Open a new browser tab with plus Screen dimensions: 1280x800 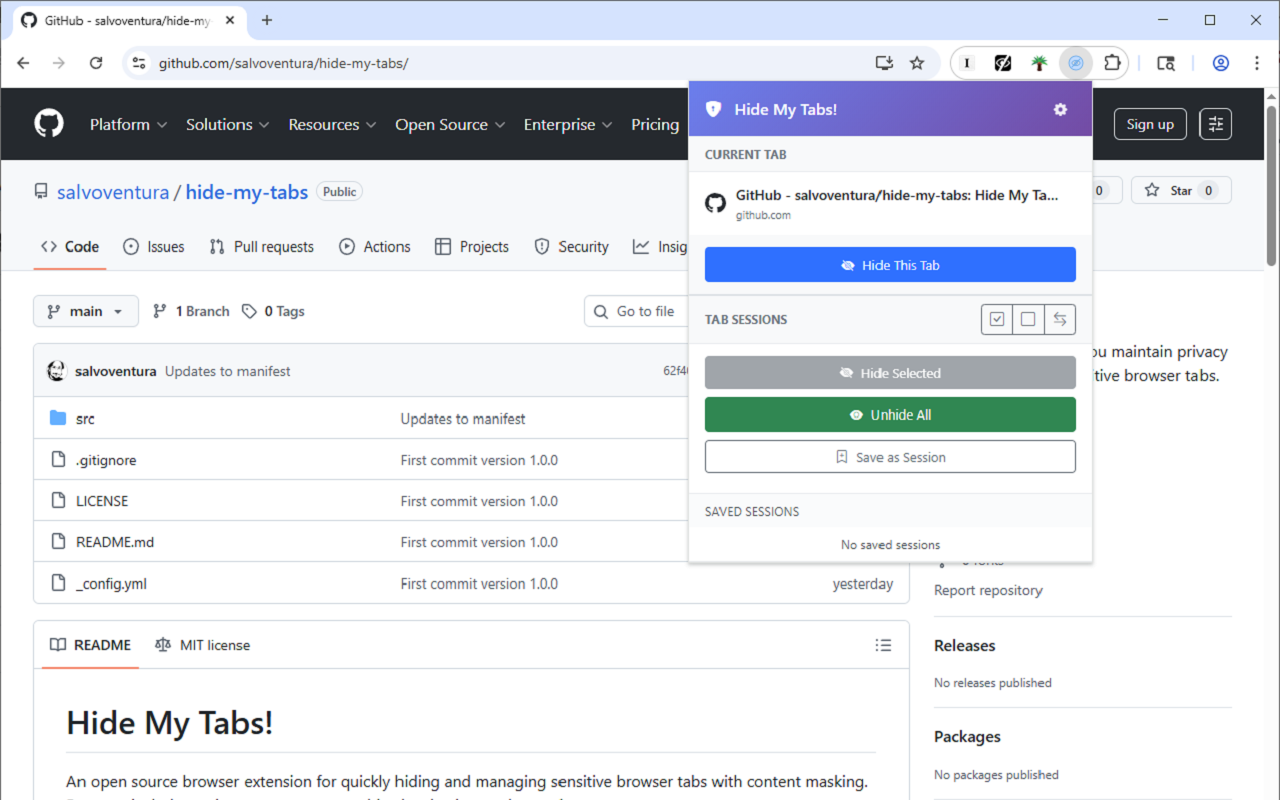(x=267, y=20)
